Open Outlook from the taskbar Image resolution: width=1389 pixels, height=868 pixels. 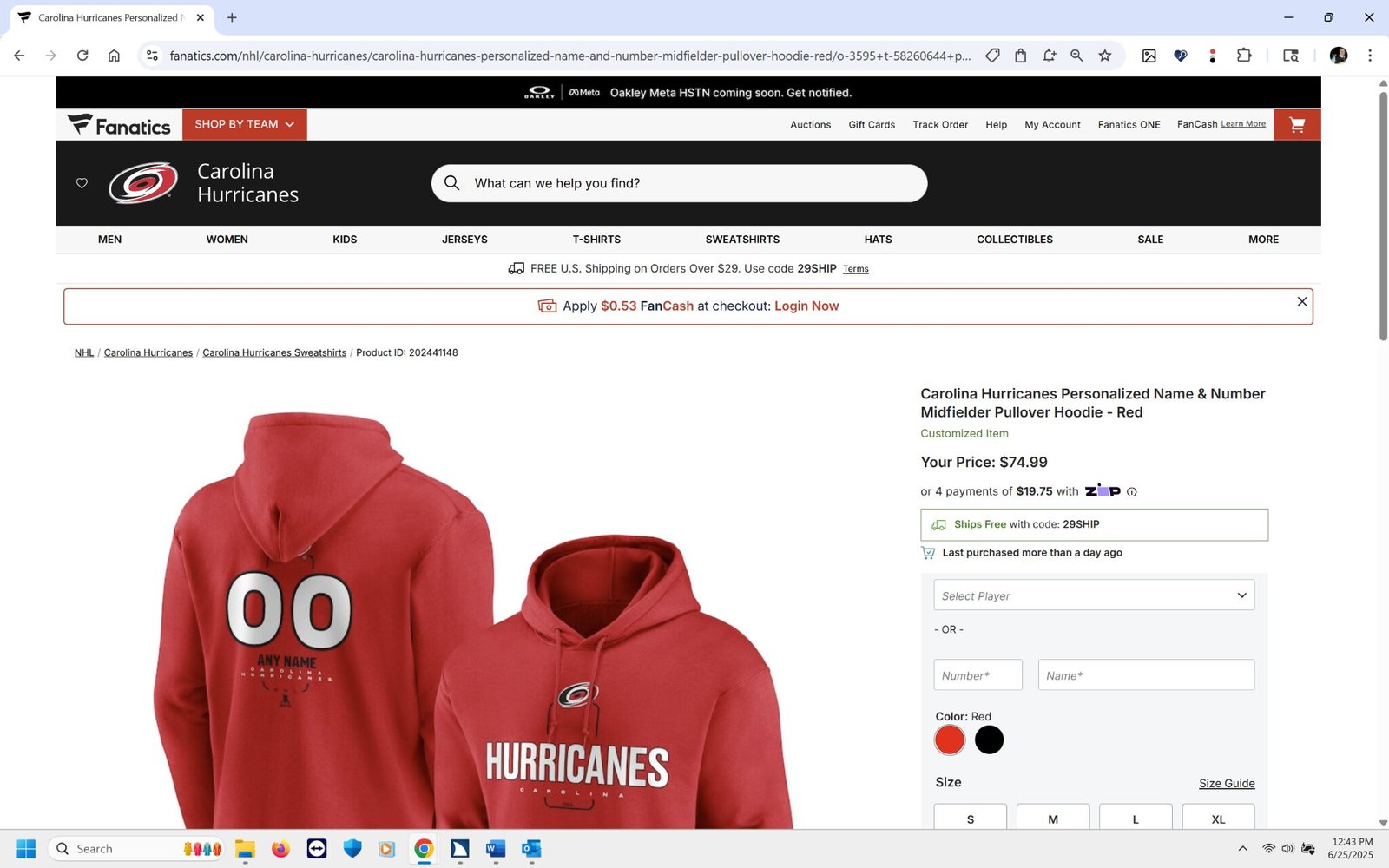pyautogui.click(x=531, y=849)
